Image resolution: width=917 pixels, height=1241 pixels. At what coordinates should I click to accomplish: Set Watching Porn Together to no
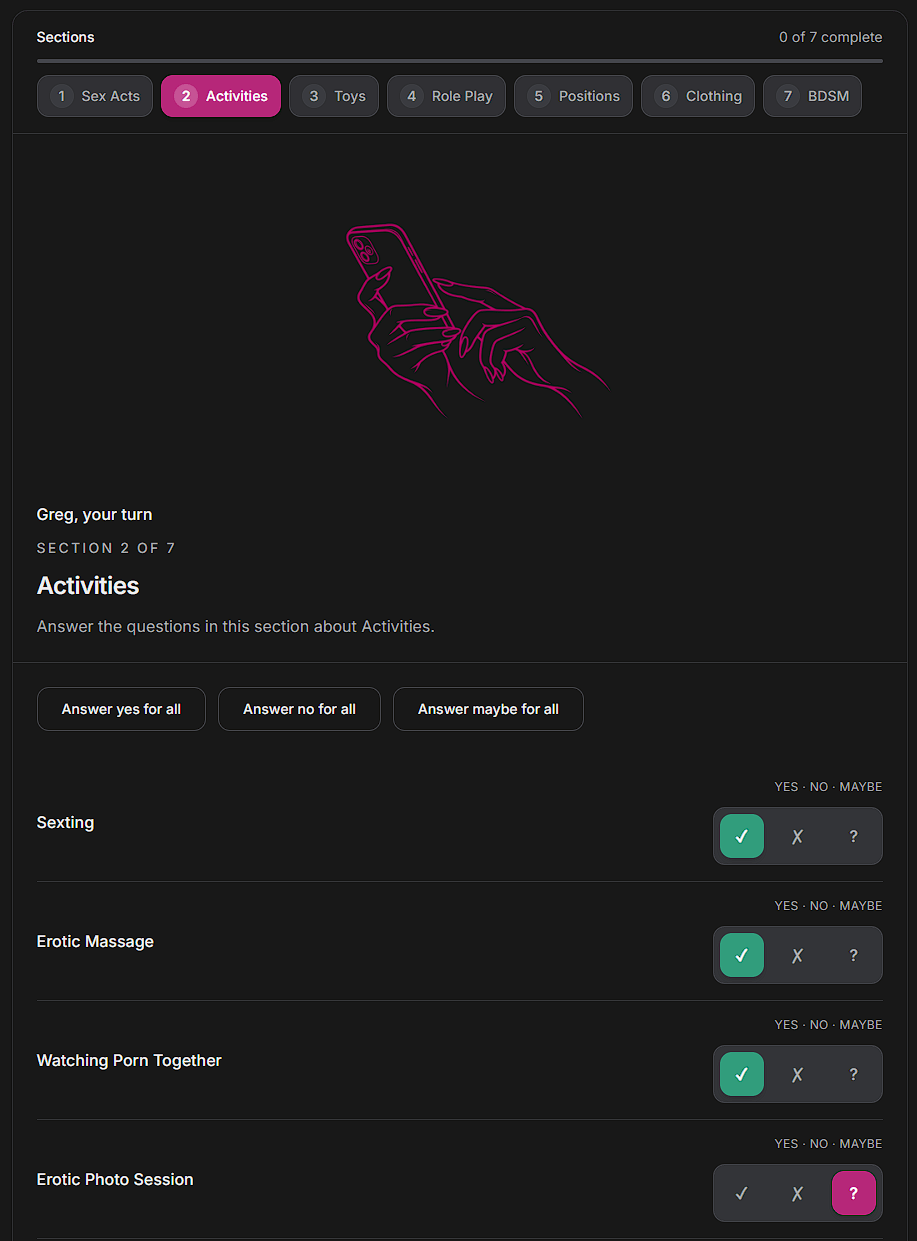click(x=797, y=1074)
